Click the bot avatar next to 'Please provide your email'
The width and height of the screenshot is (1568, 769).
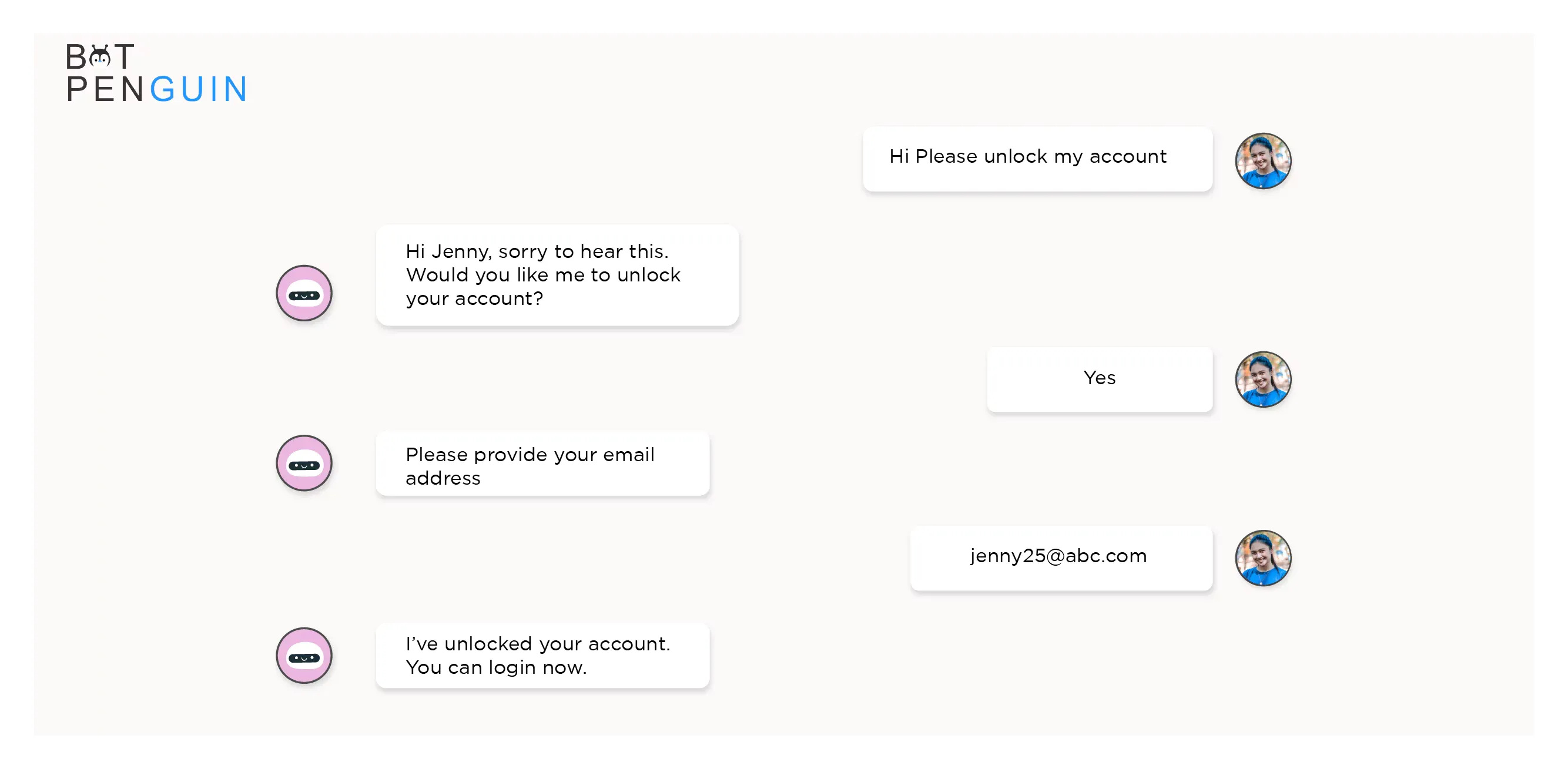(304, 463)
